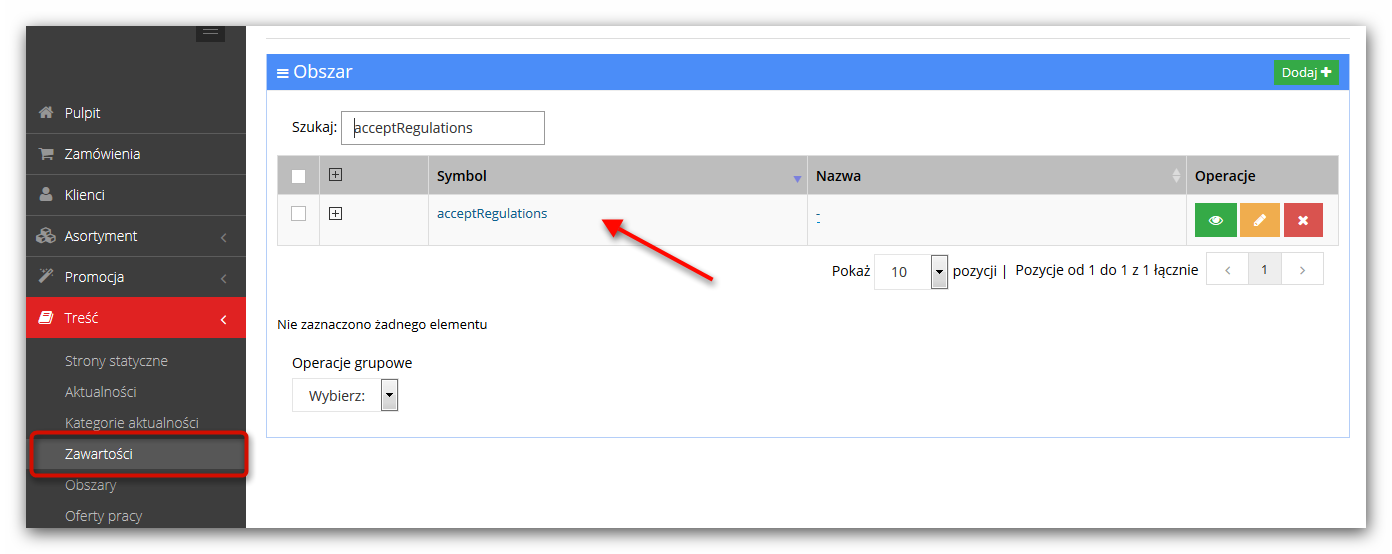Focus the Szukaj search field
This screenshot has height=554, width=1392.
click(443, 128)
